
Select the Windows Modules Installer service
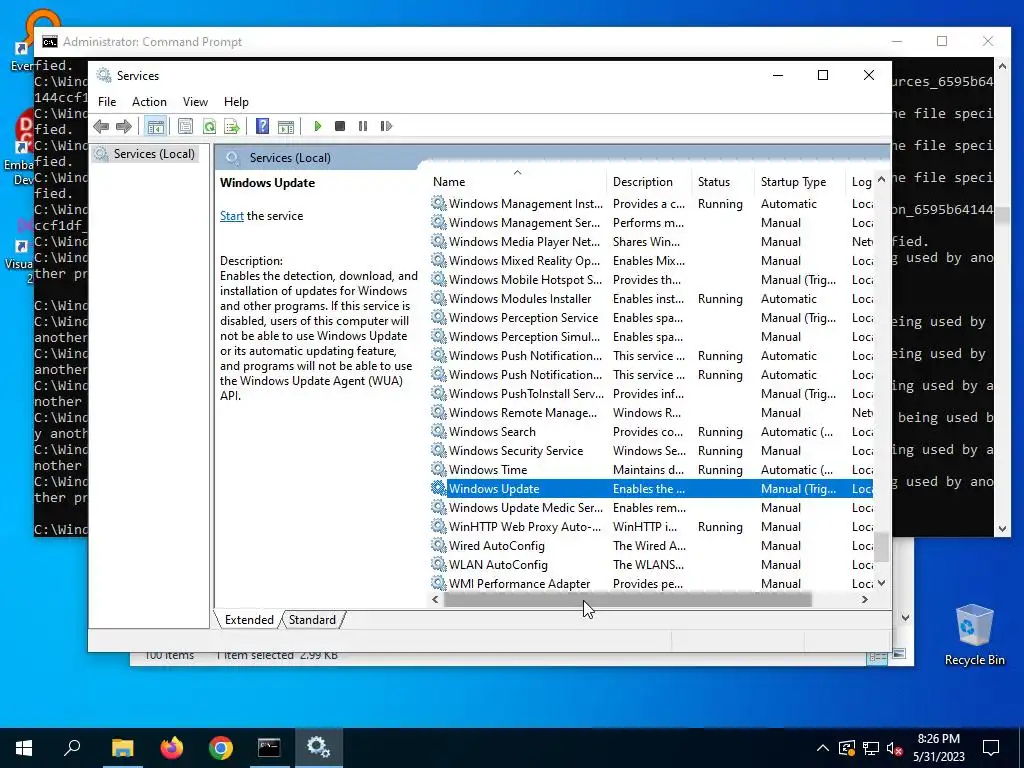[520, 299]
